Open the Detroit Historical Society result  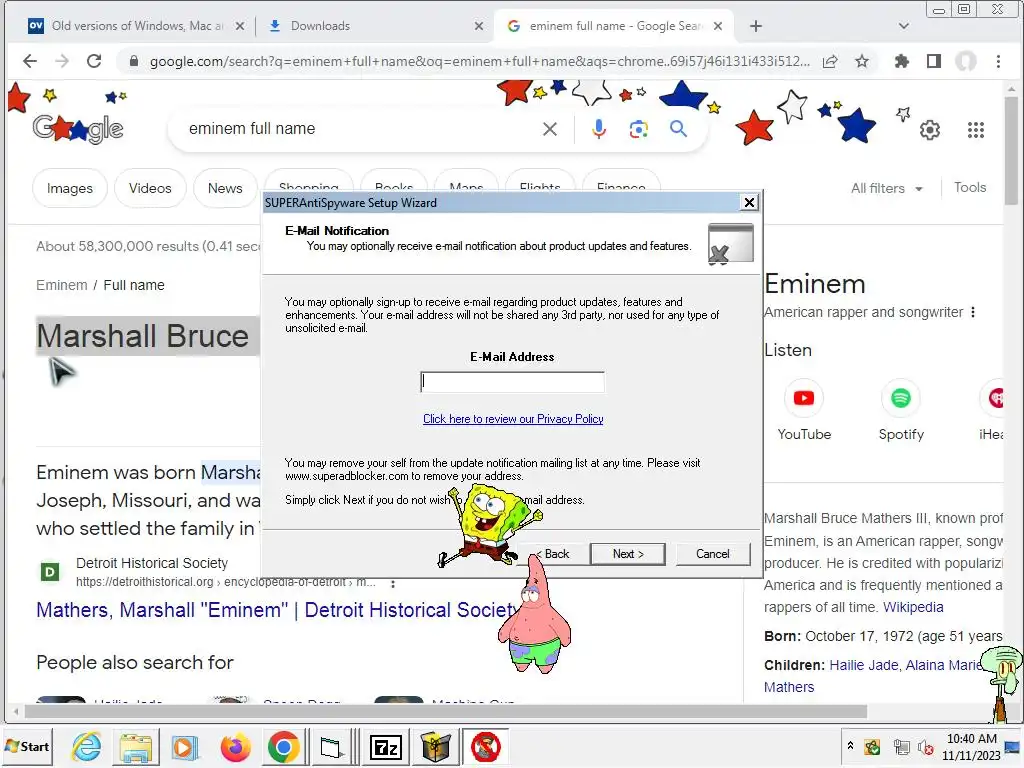(x=278, y=610)
